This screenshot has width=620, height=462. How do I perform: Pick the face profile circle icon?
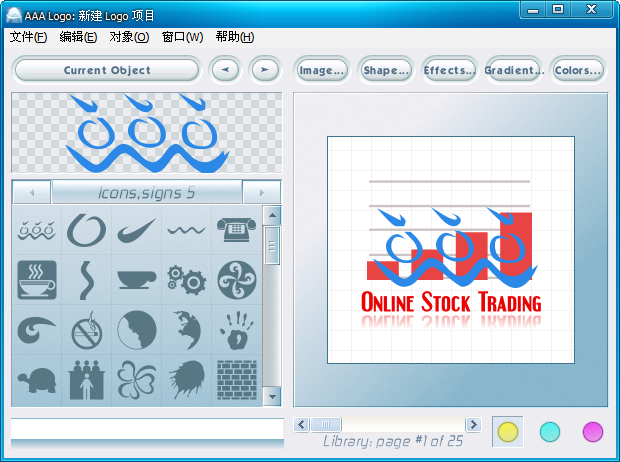[137, 330]
